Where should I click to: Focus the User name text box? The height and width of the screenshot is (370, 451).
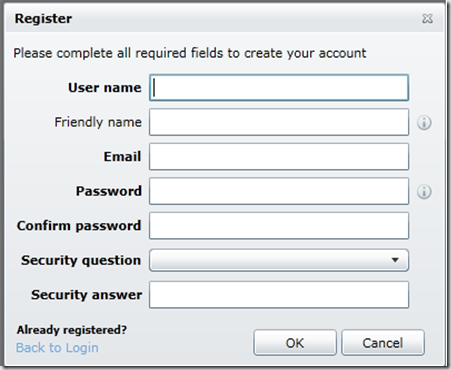279,88
